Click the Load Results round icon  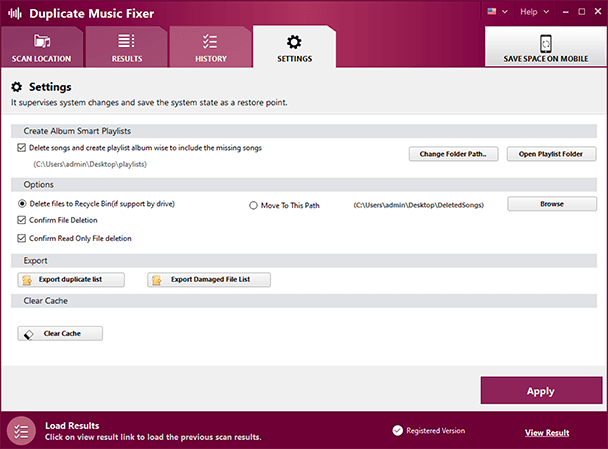coord(21,431)
